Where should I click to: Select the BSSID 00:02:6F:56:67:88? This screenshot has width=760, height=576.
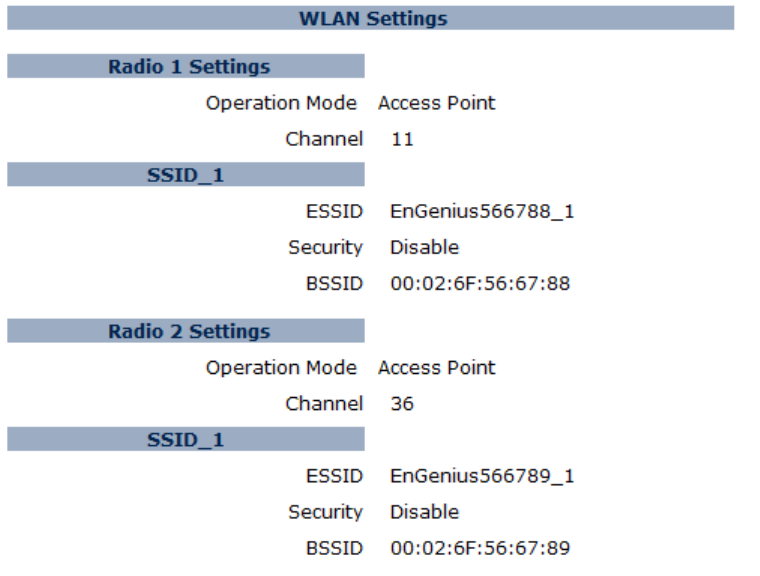(x=480, y=283)
